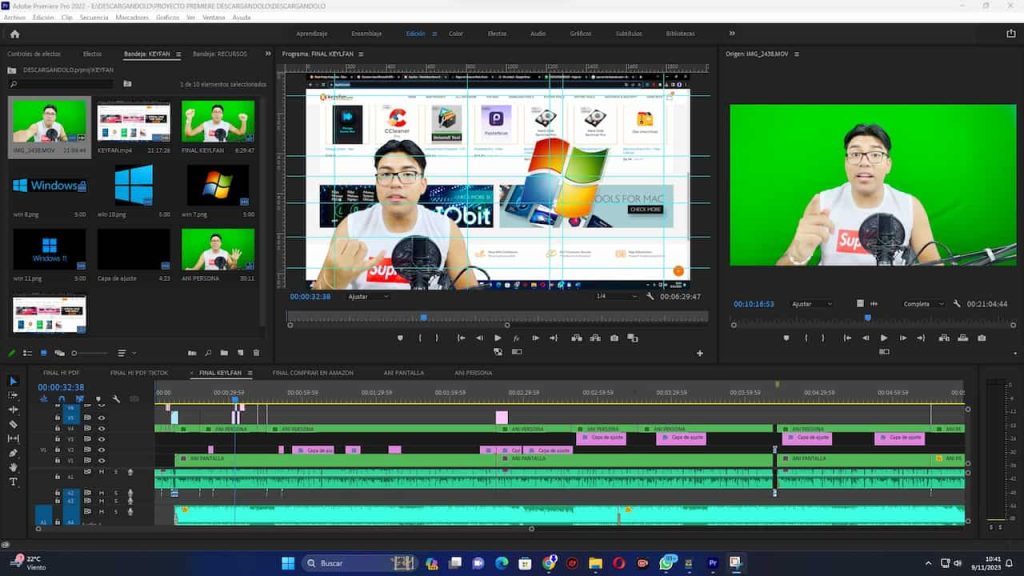This screenshot has width=1024, height=576.
Task: Open FINAL HI PDF timeline tab
Action: tap(61, 373)
